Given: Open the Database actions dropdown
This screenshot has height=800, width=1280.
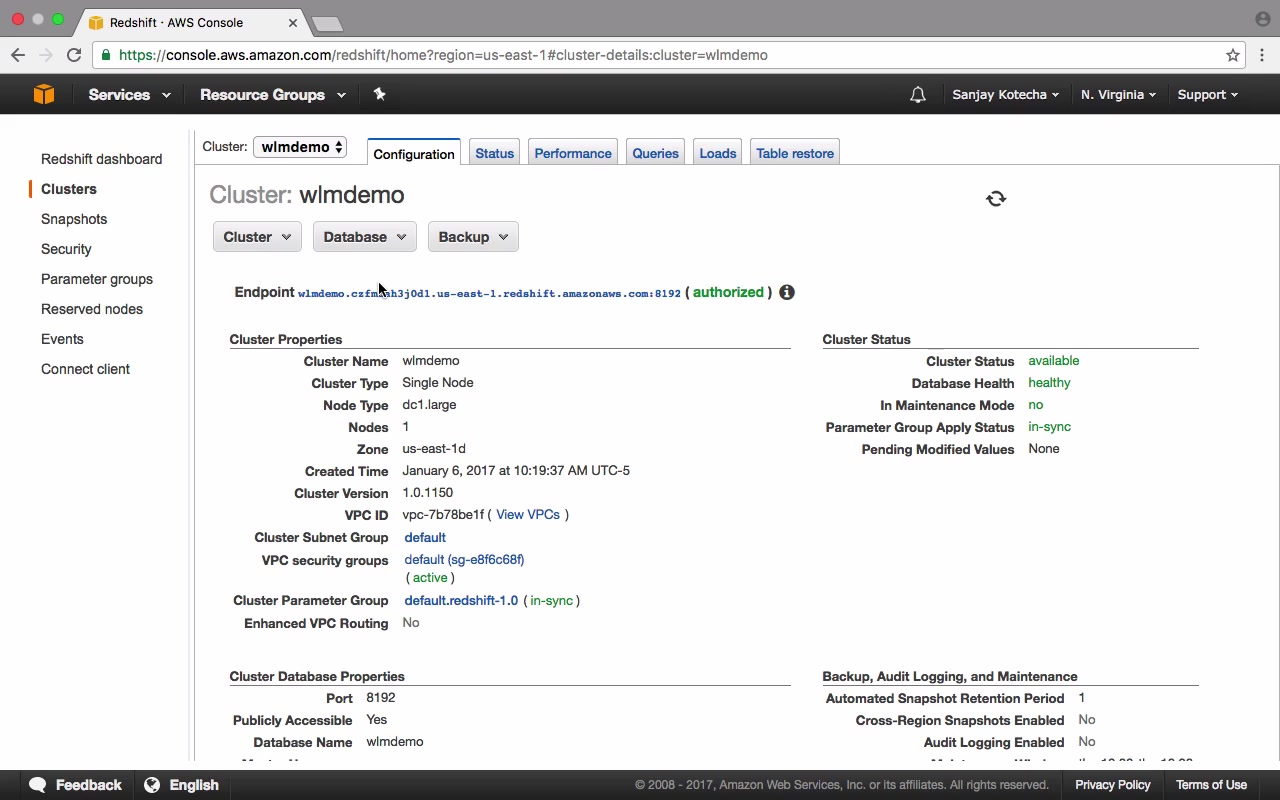Looking at the screenshot, I should (x=364, y=237).
